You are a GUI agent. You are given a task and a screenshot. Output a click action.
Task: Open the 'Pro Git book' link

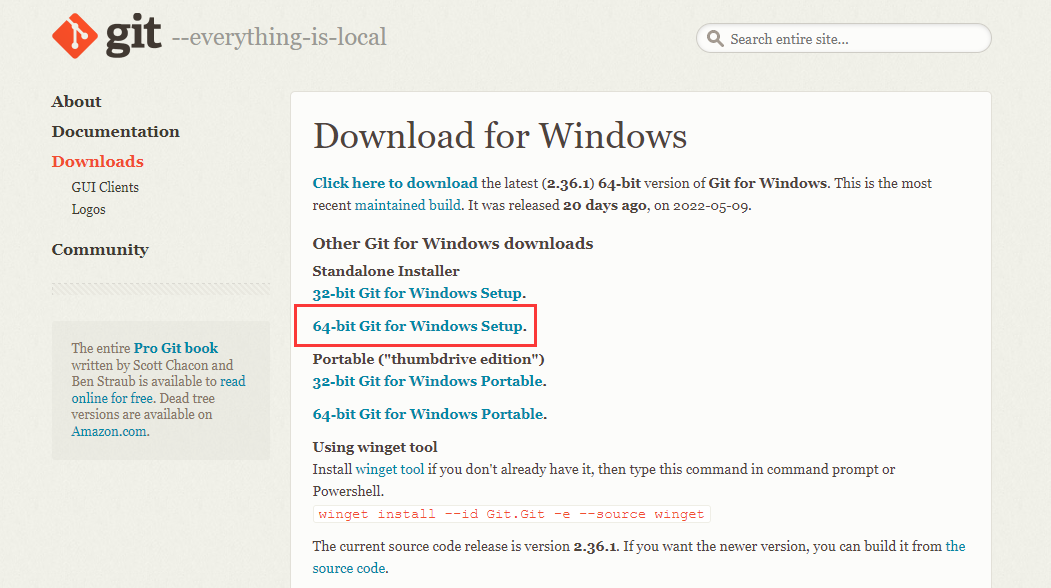point(176,348)
